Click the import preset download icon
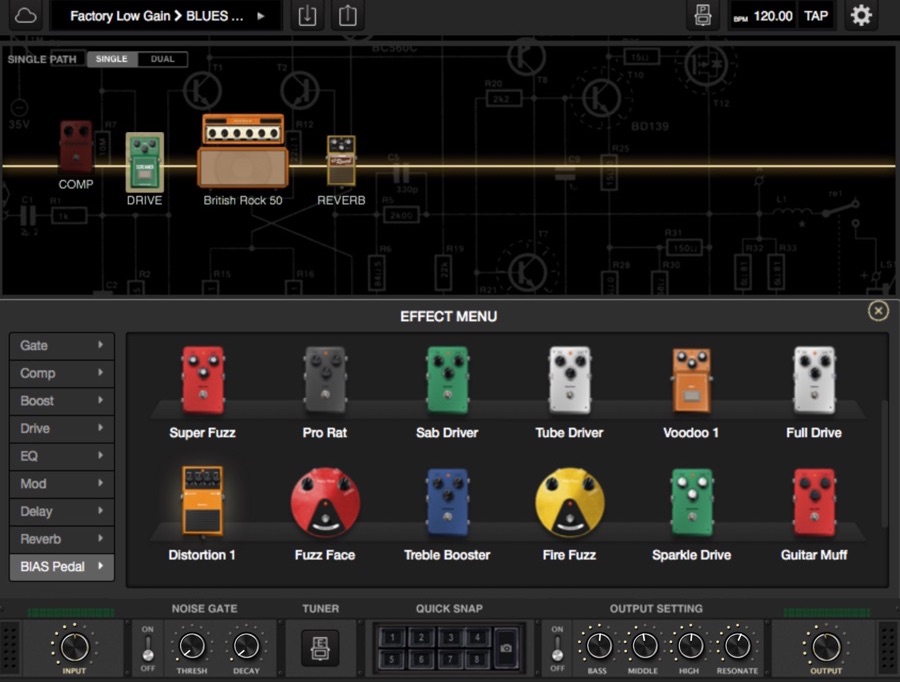The height and width of the screenshot is (682, 900). (x=307, y=16)
